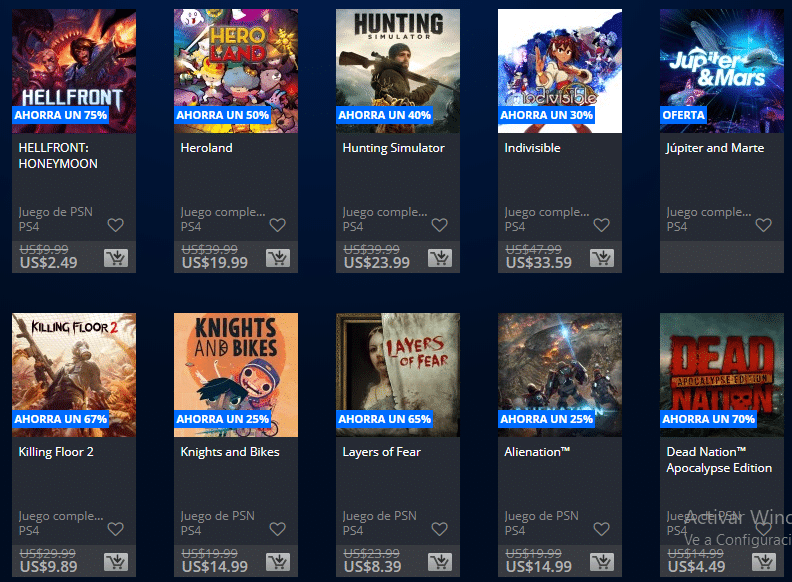Add Alienation to the cart

pos(602,562)
